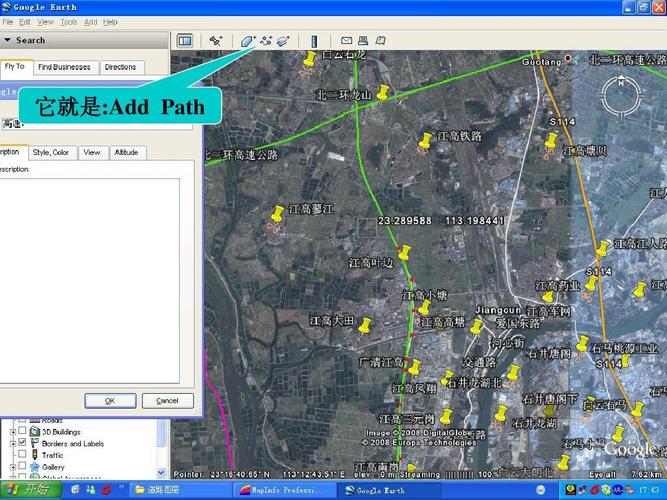Switch to the Directions tab
The image size is (667, 500).
[120, 67]
